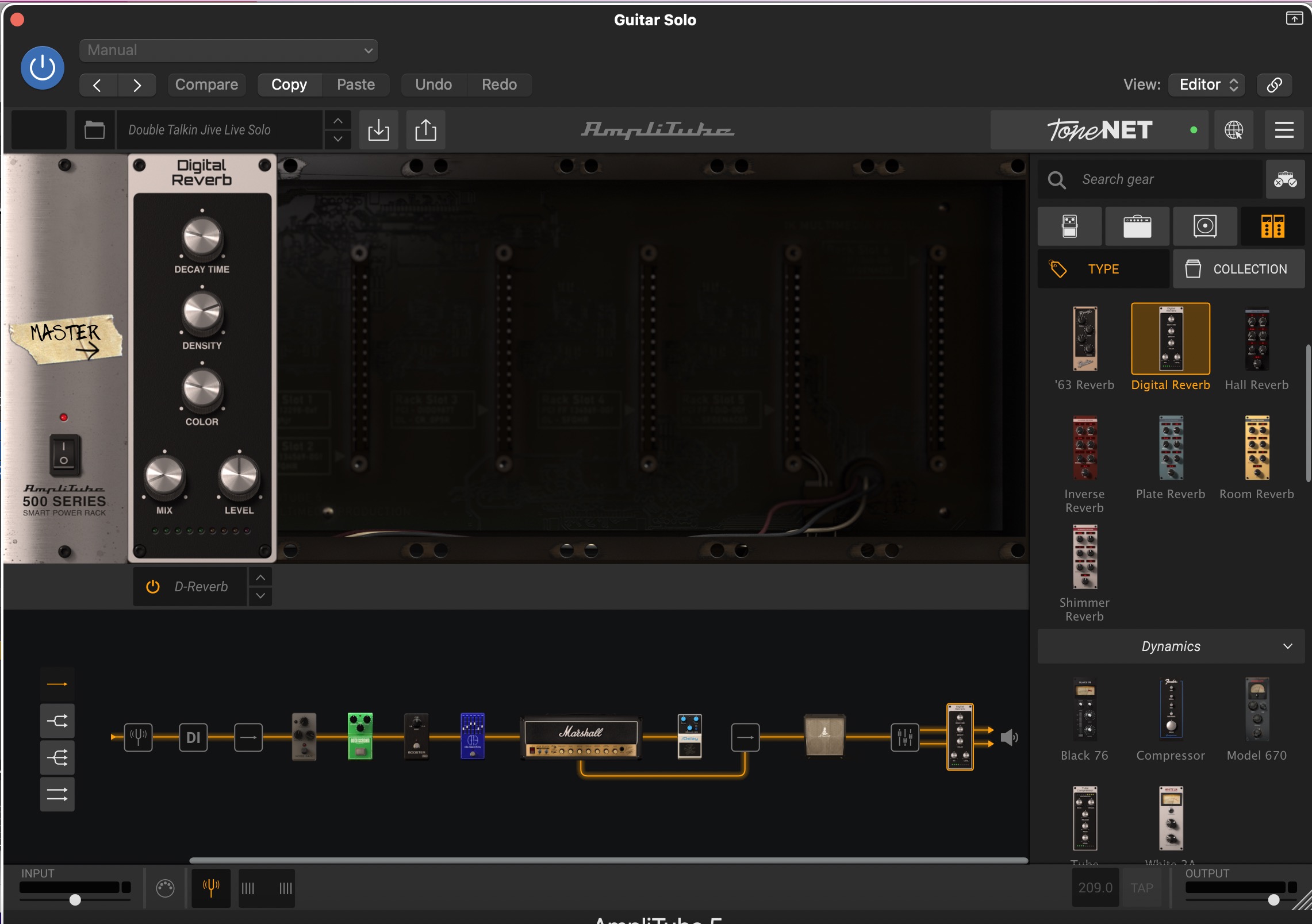
Task: Click the MIX knob
Action: tap(164, 477)
